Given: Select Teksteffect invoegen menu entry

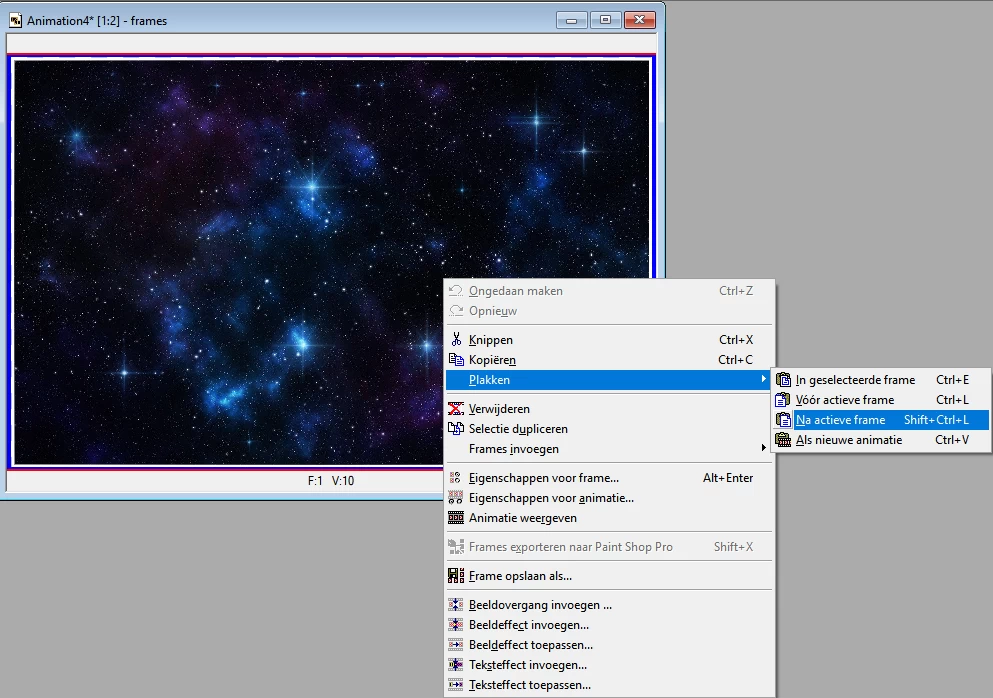Looking at the screenshot, I should 527,665.
